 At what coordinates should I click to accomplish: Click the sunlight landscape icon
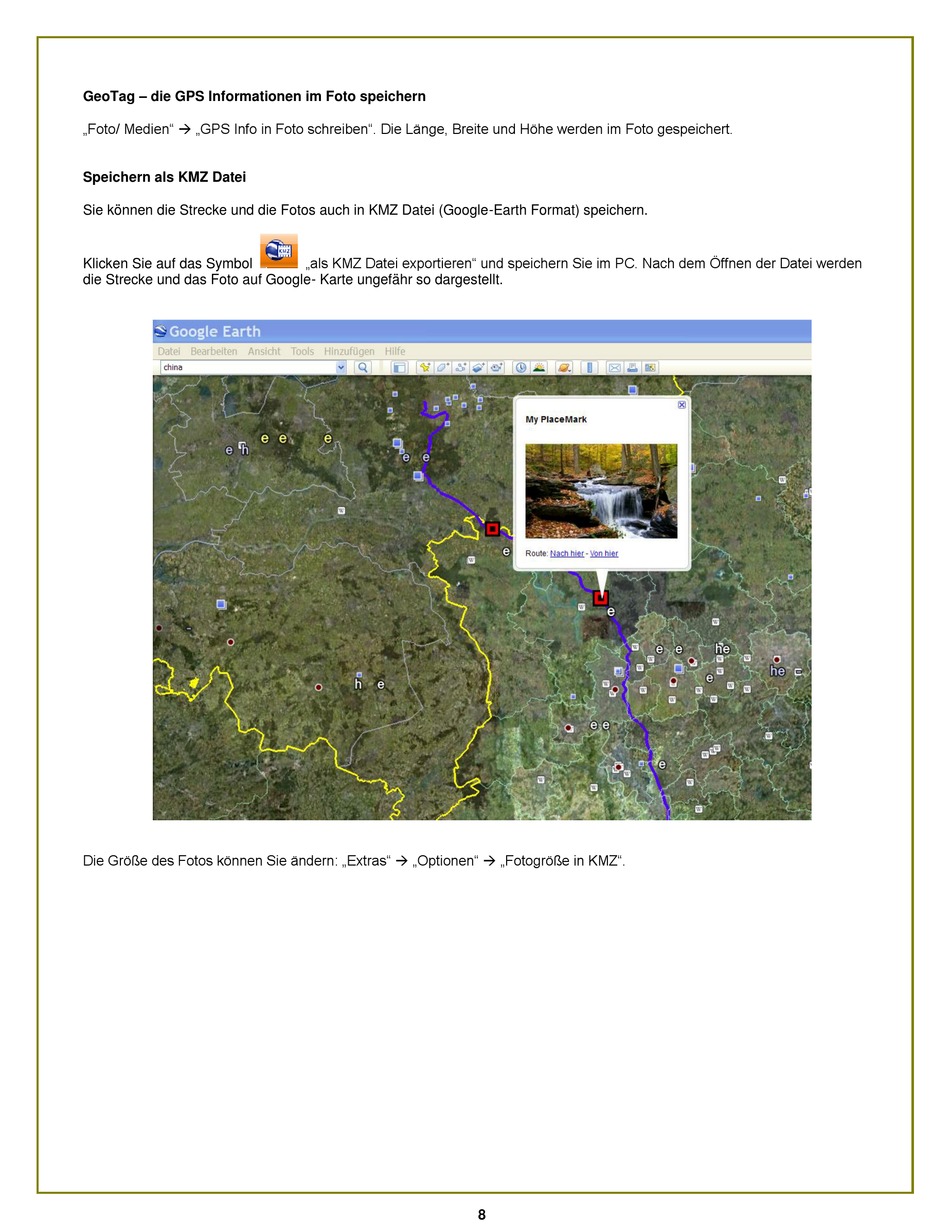pyautogui.click(x=539, y=367)
